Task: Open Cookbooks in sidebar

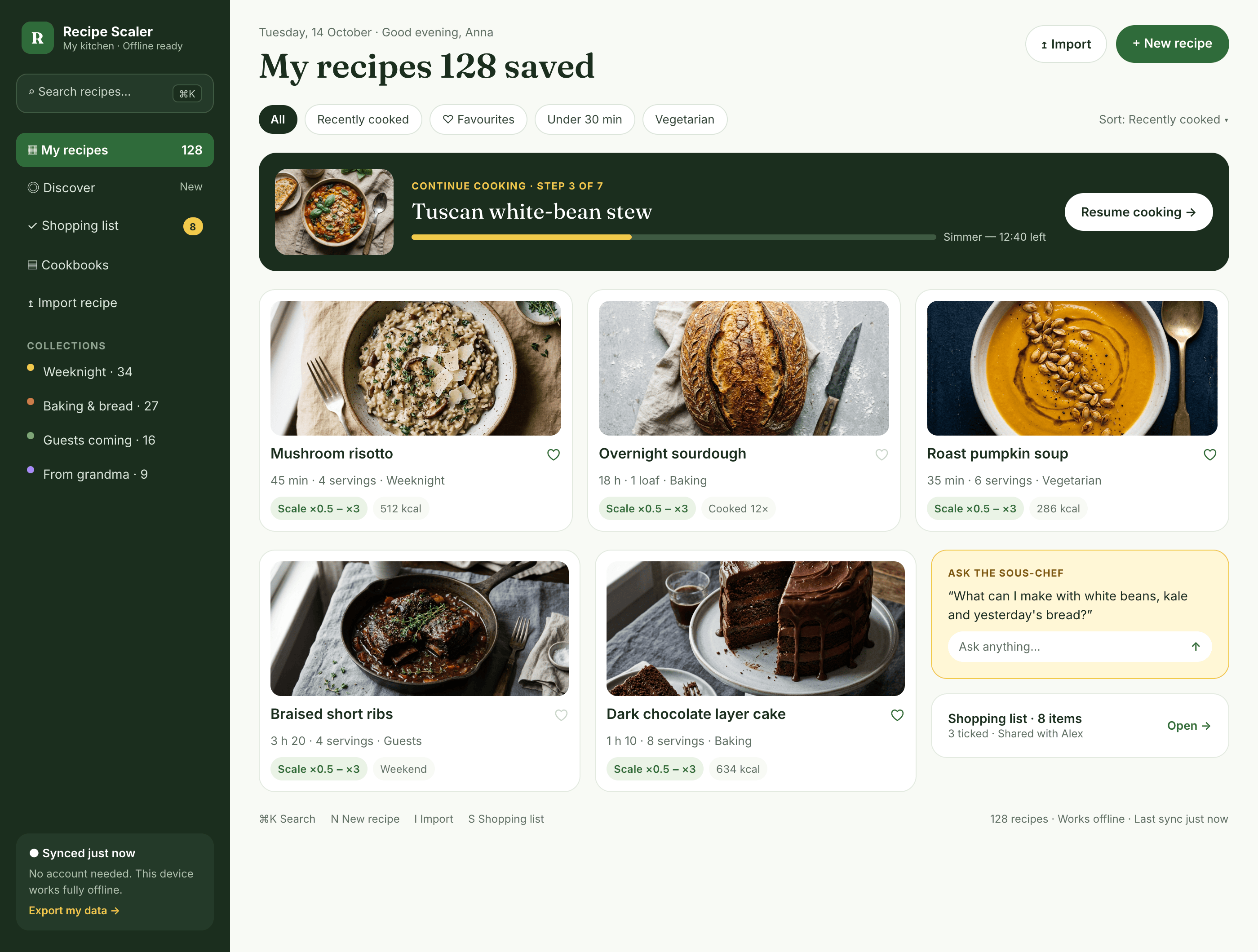Action: [x=115, y=265]
